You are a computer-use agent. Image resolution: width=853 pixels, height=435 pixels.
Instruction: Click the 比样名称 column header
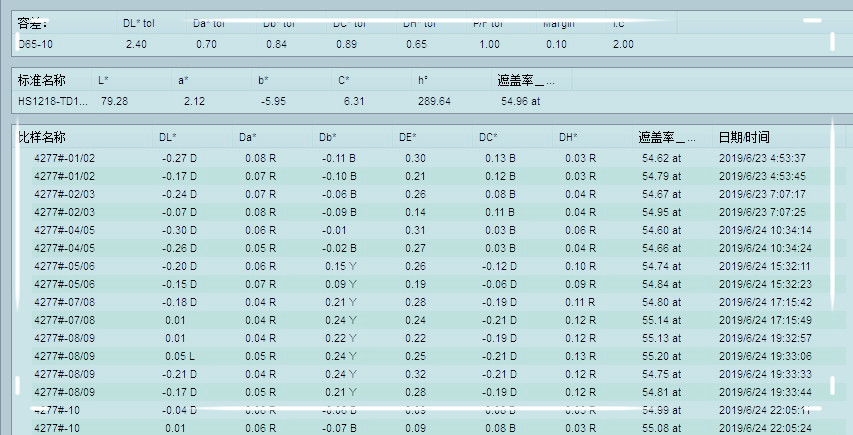[x=42, y=137]
